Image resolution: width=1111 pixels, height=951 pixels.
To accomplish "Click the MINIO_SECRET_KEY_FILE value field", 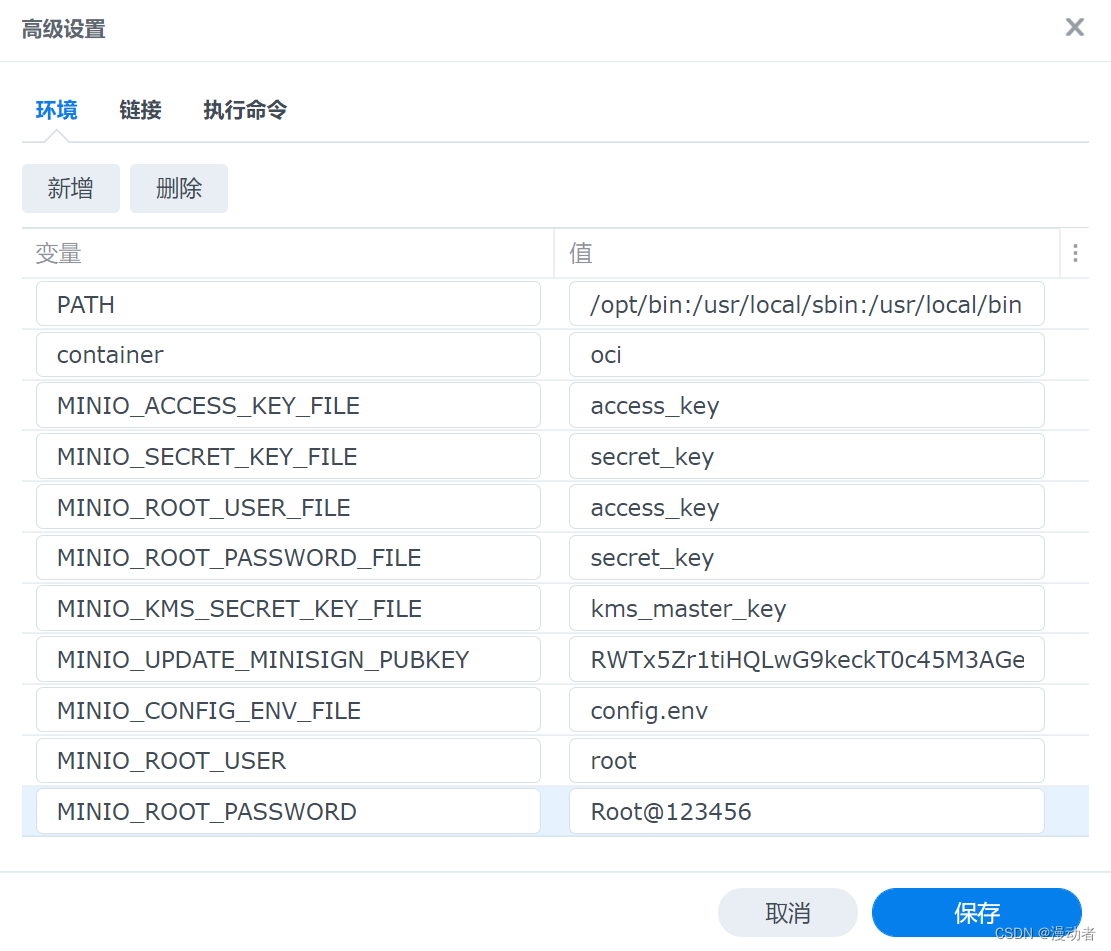I will click(806, 456).
